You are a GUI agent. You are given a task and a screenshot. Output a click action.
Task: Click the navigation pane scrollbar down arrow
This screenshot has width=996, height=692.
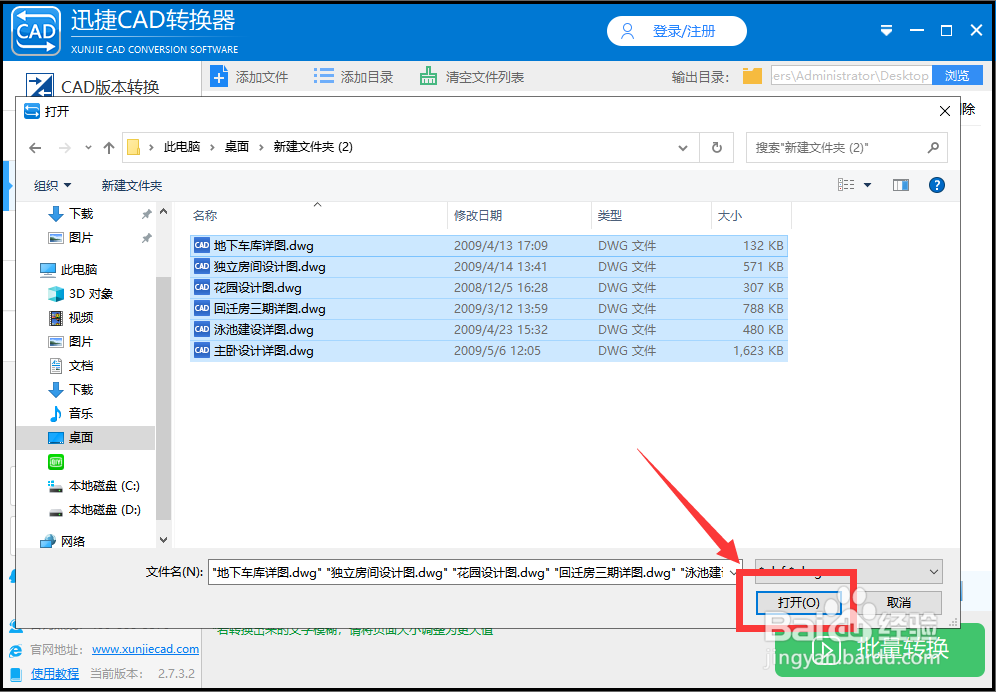click(163, 539)
